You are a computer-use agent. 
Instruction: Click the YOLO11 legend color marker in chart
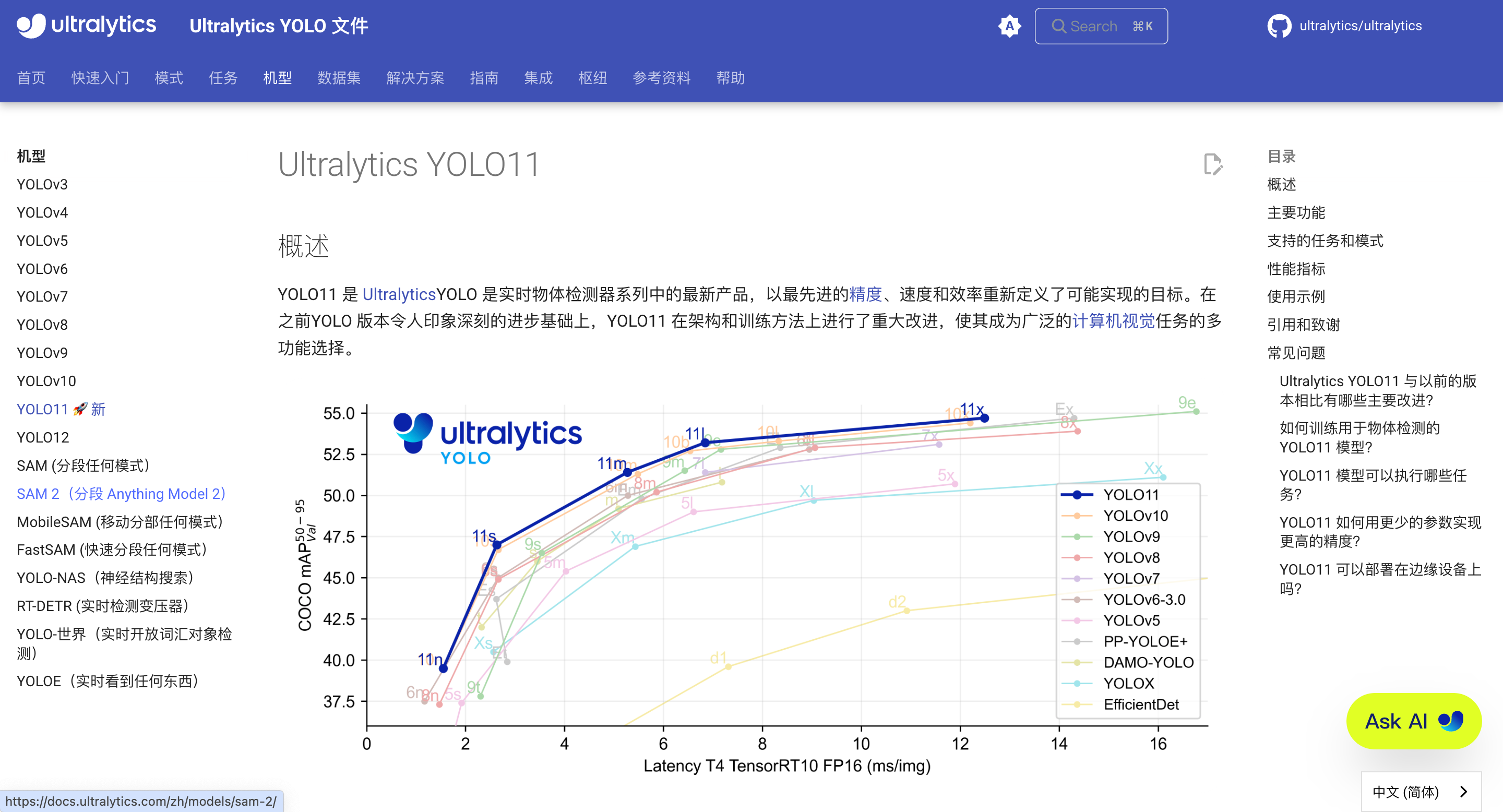[x=1077, y=495]
